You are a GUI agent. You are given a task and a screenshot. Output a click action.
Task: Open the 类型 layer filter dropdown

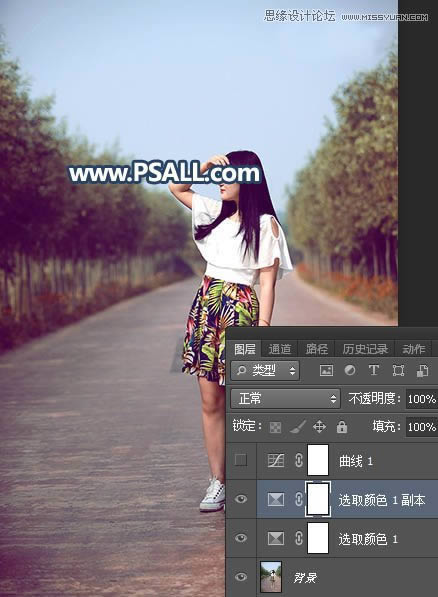[265, 370]
